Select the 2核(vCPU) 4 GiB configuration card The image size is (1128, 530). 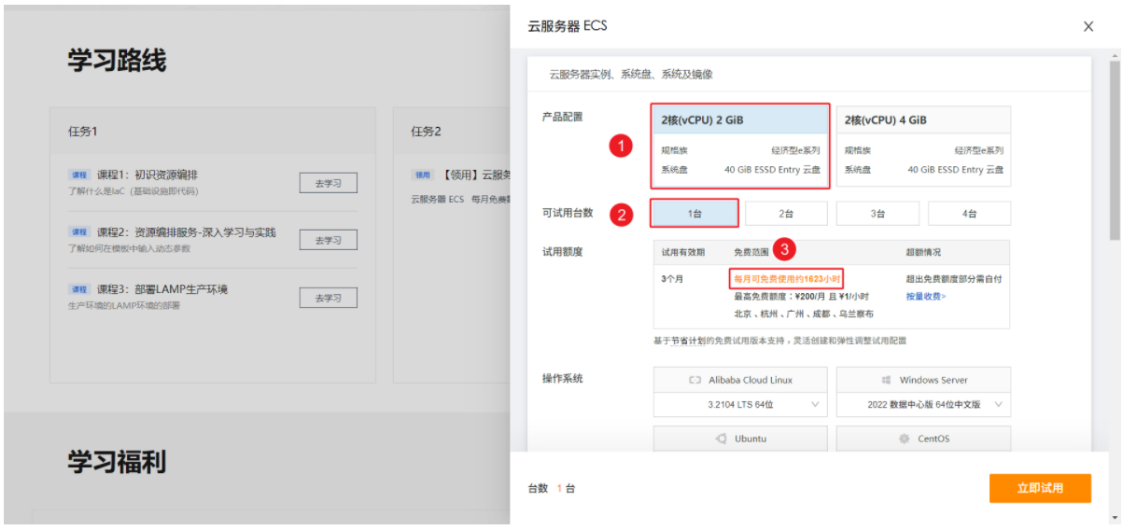923,146
